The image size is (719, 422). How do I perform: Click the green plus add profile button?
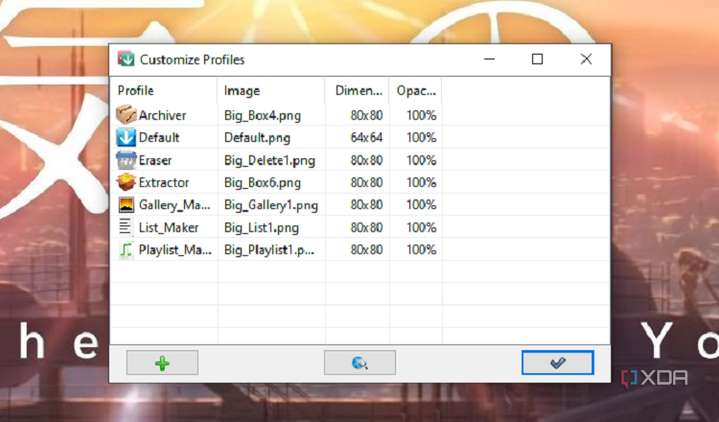pyautogui.click(x=162, y=363)
